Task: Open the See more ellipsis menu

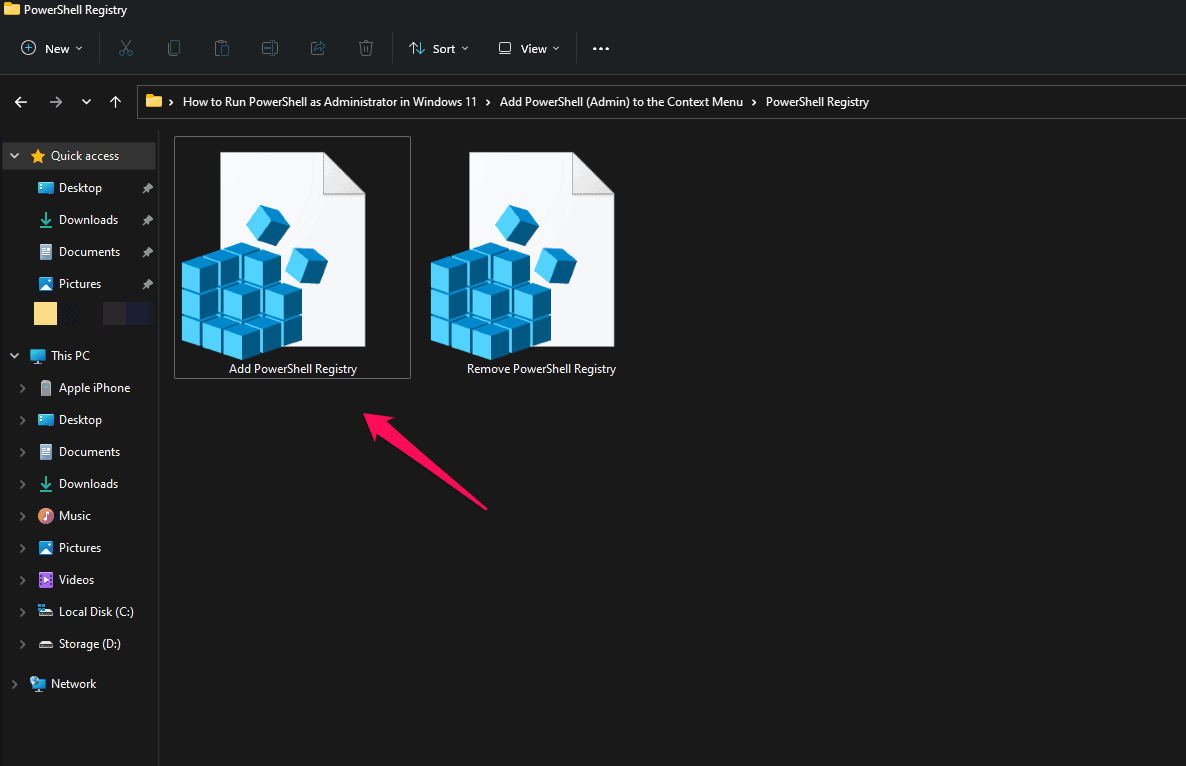Action: [600, 48]
